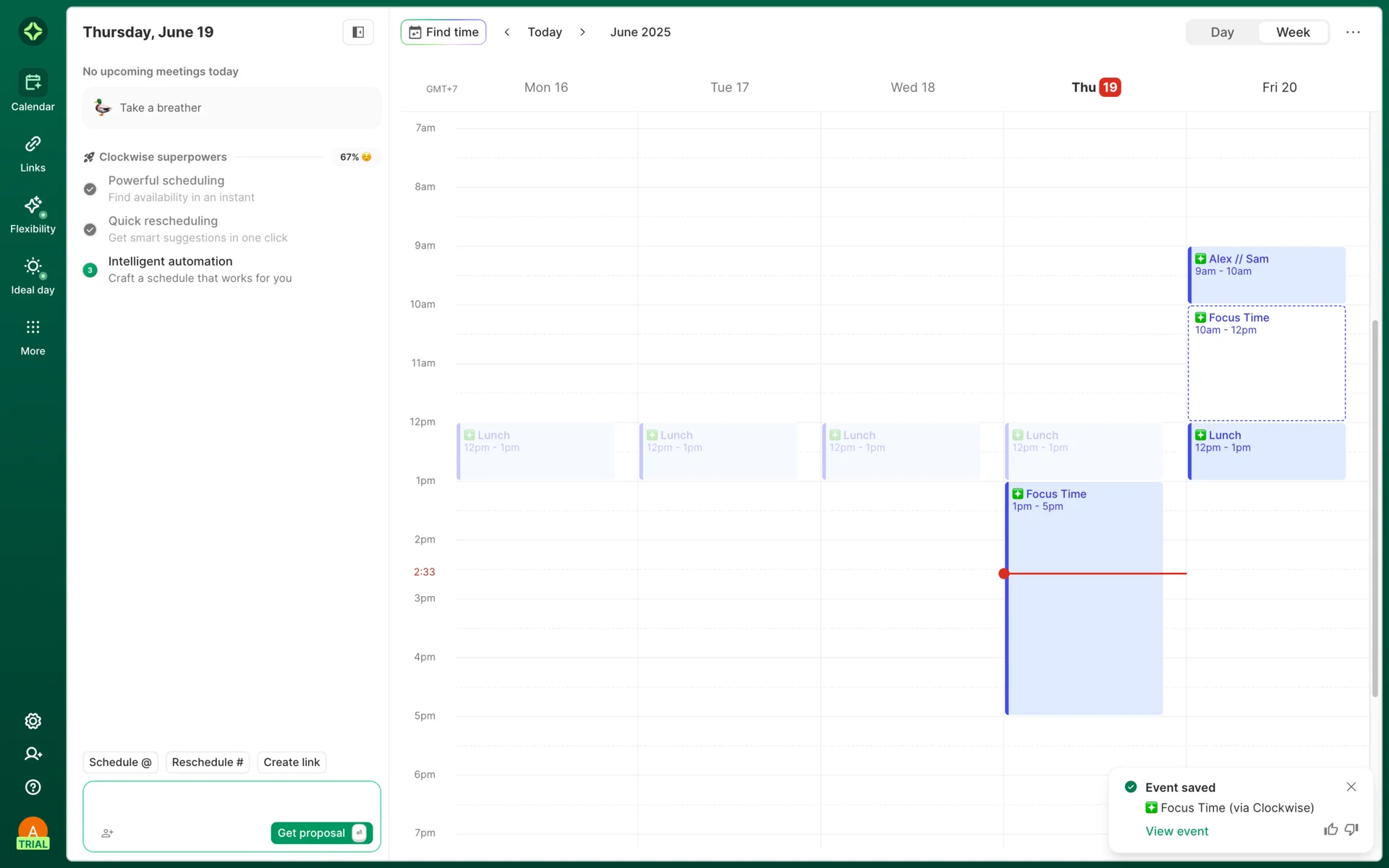Open the Settings gear icon
1389x868 pixels.
[x=33, y=721]
